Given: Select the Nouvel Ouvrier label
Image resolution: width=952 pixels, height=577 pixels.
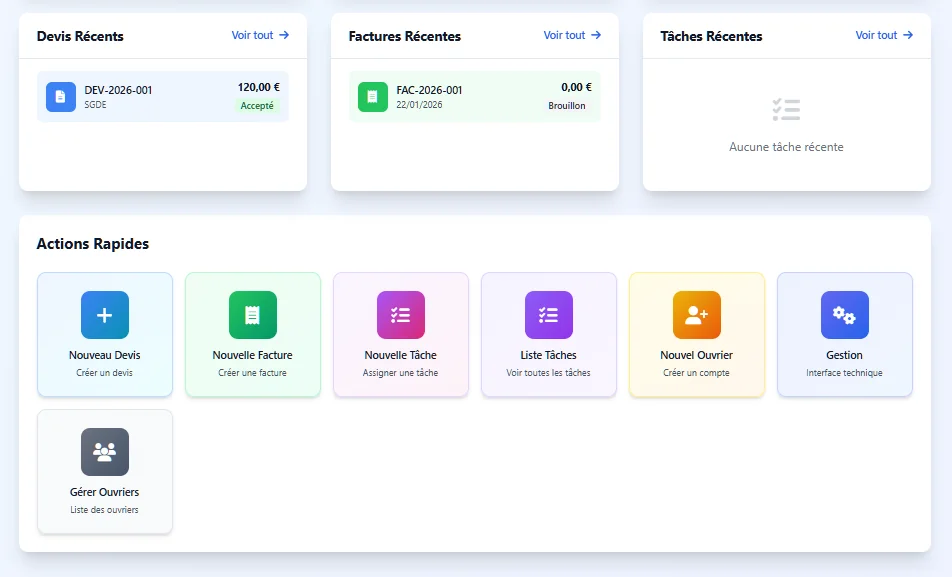Looking at the screenshot, I should click(x=696, y=355).
